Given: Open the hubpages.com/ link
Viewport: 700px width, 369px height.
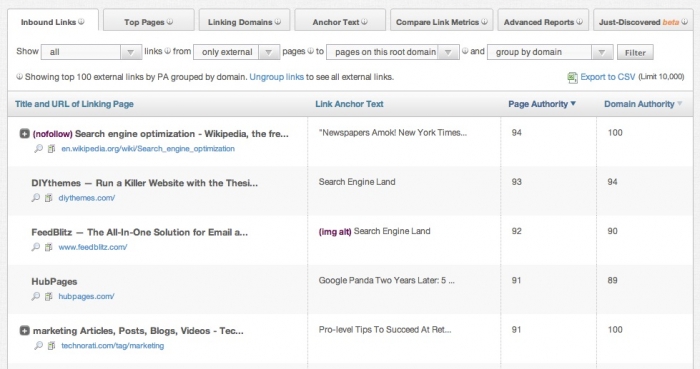Looking at the screenshot, I should pos(86,296).
